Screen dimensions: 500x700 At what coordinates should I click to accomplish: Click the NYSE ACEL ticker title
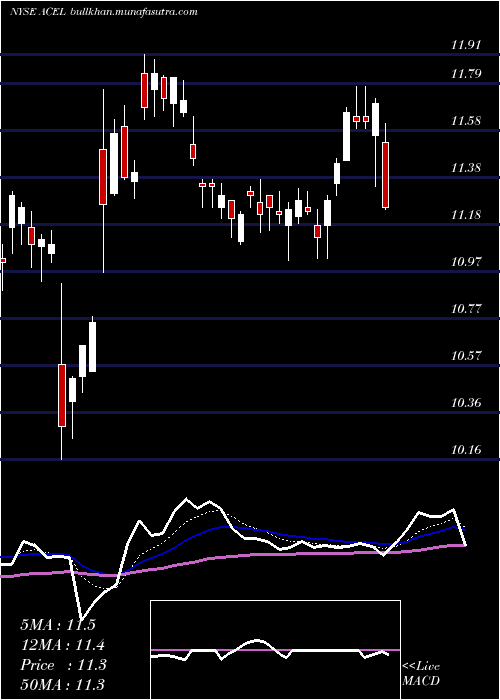click(x=38, y=12)
